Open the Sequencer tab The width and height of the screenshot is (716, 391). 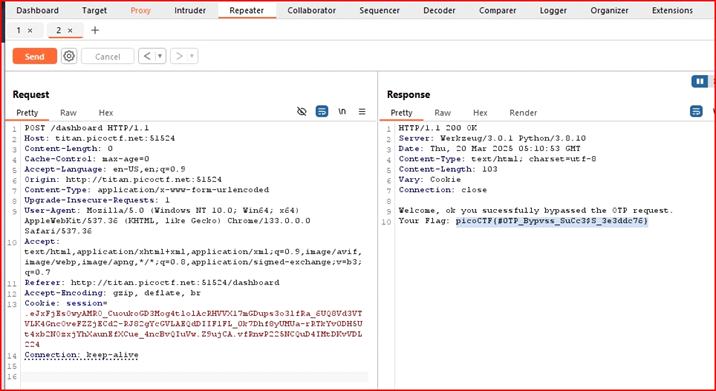(379, 10)
